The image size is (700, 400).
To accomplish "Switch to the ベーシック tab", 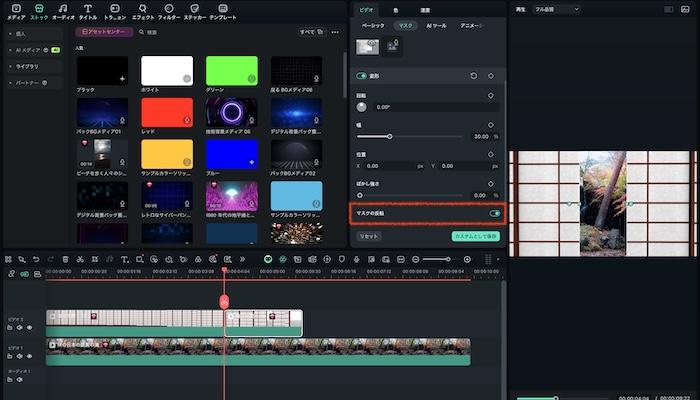I will click(x=372, y=24).
